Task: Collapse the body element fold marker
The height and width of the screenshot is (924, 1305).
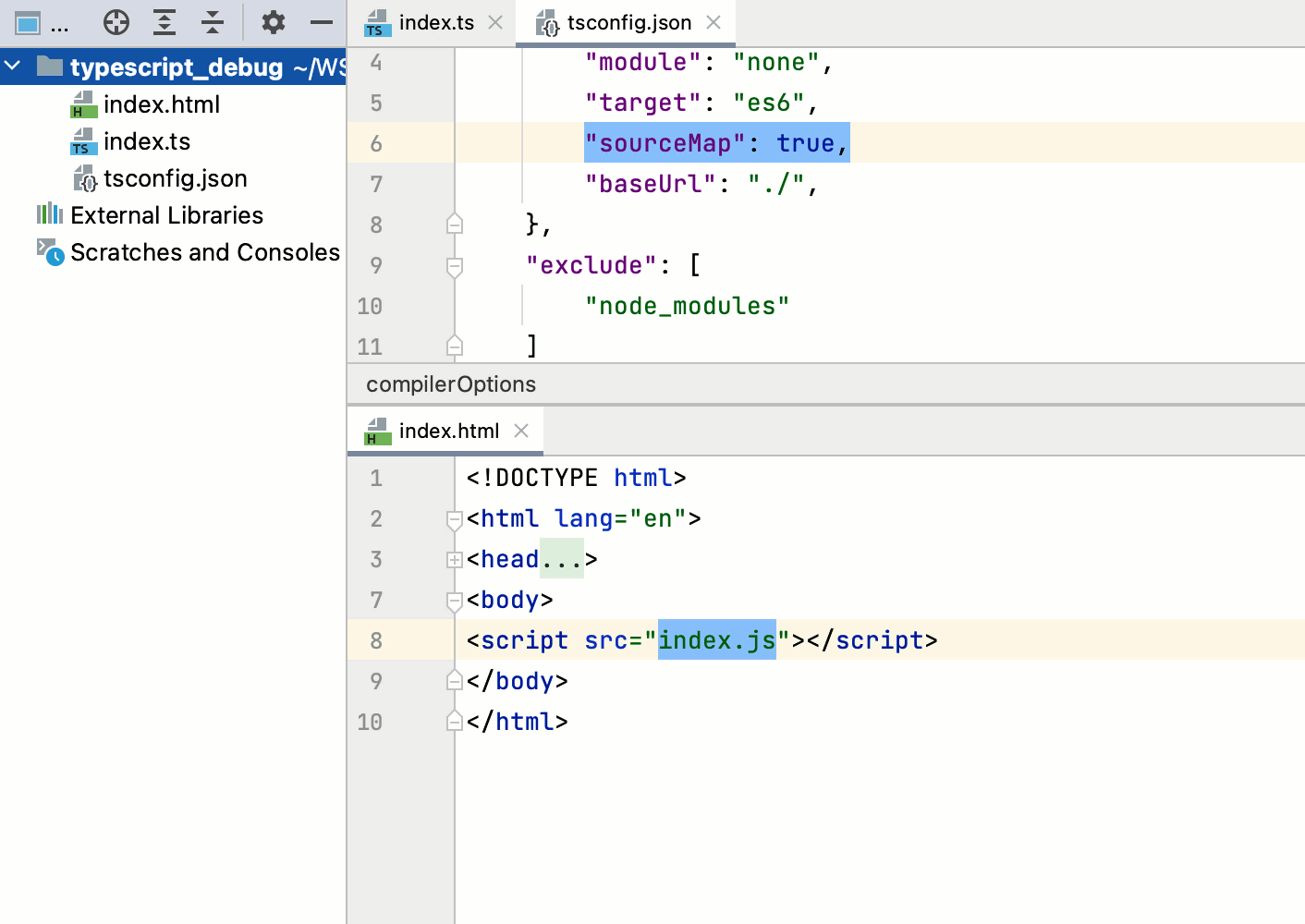Action: click(x=453, y=601)
